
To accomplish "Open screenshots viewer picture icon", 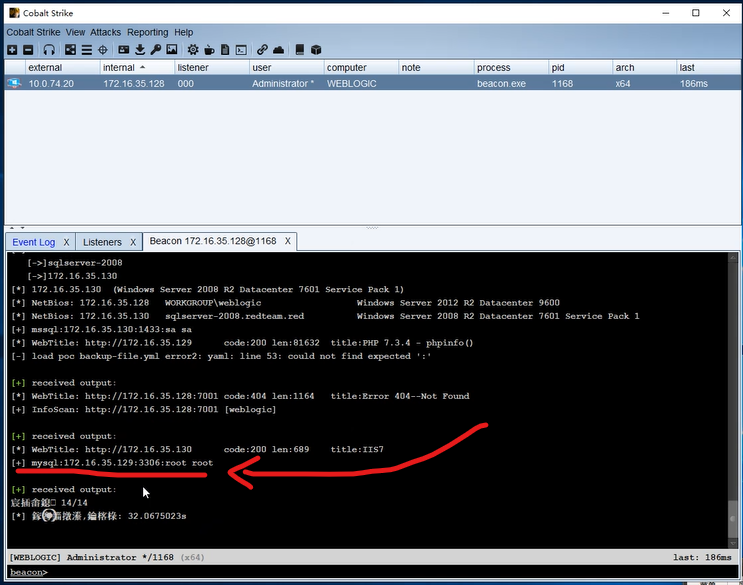I will pyautogui.click(x=172, y=50).
